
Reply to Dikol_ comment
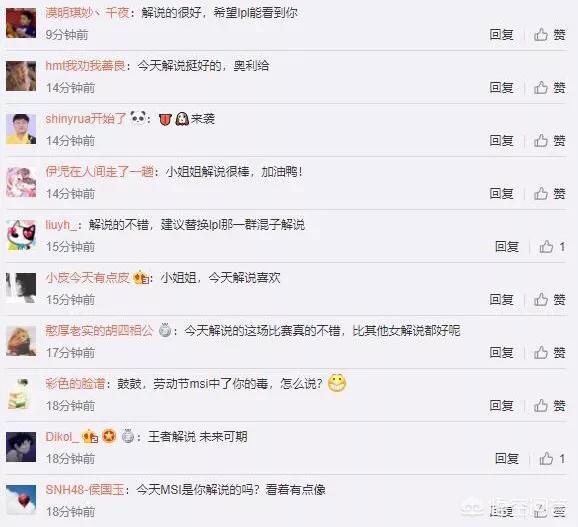point(507,459)
